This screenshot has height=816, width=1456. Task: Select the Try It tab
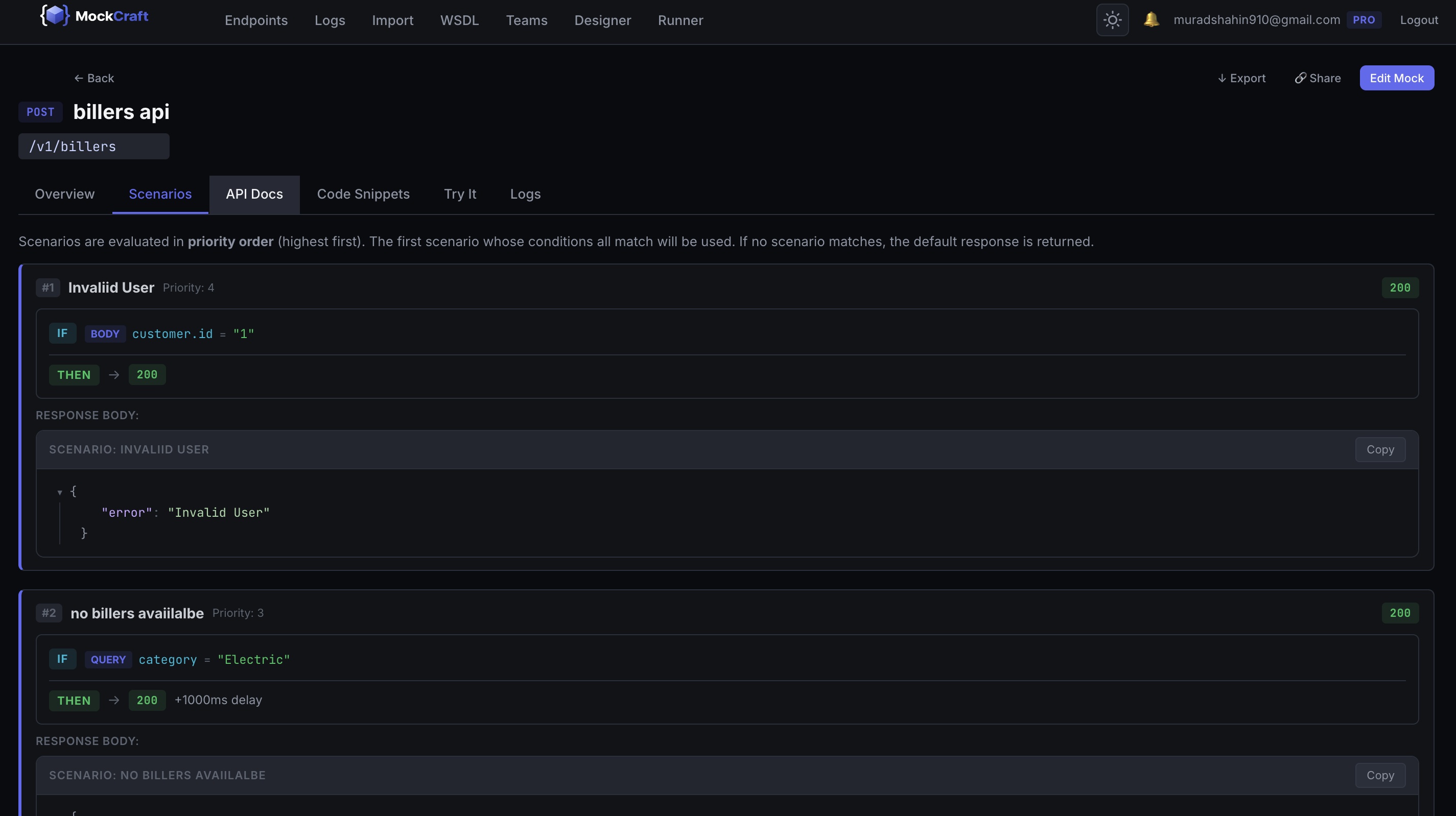459,195
